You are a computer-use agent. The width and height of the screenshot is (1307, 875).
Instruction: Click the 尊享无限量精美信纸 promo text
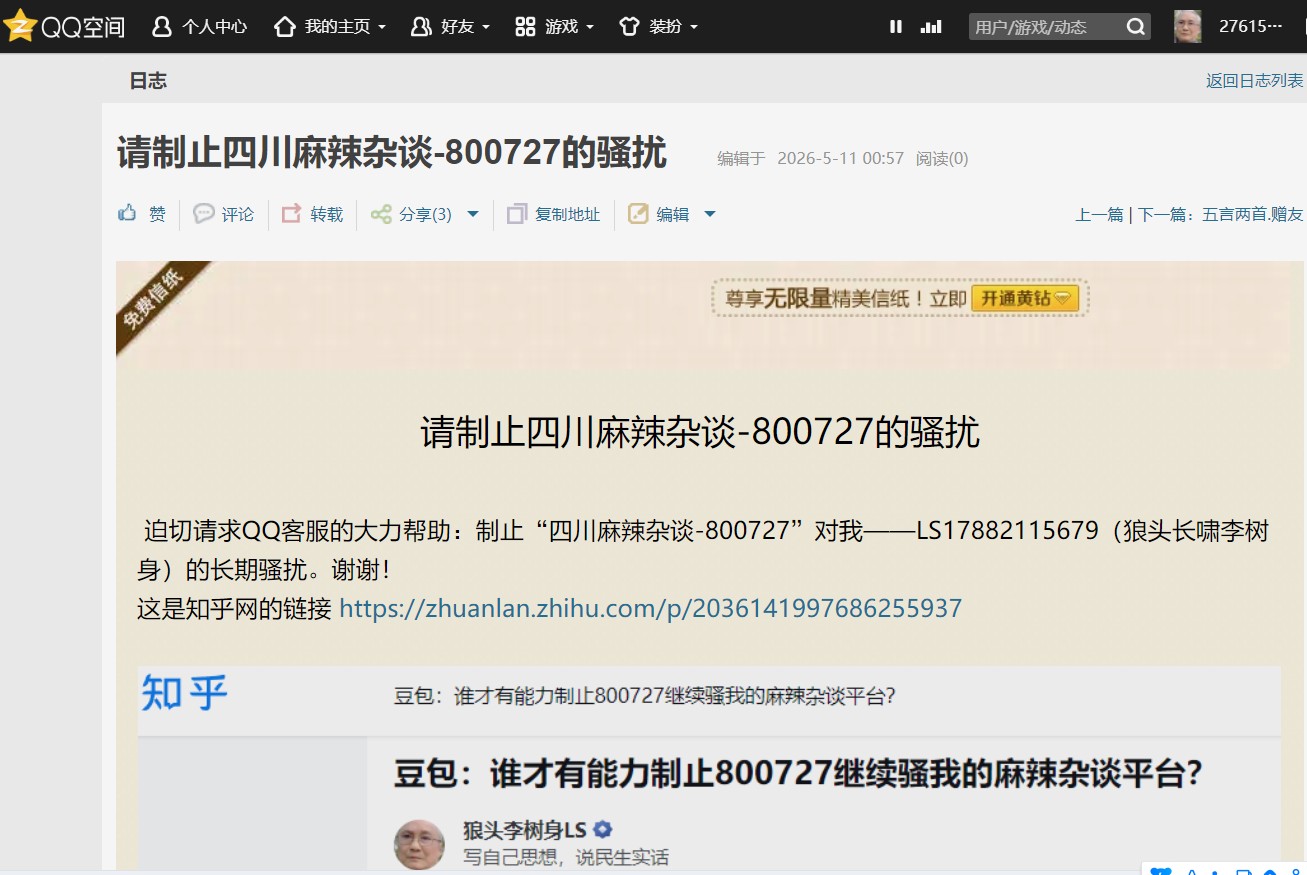click(846, 298)
